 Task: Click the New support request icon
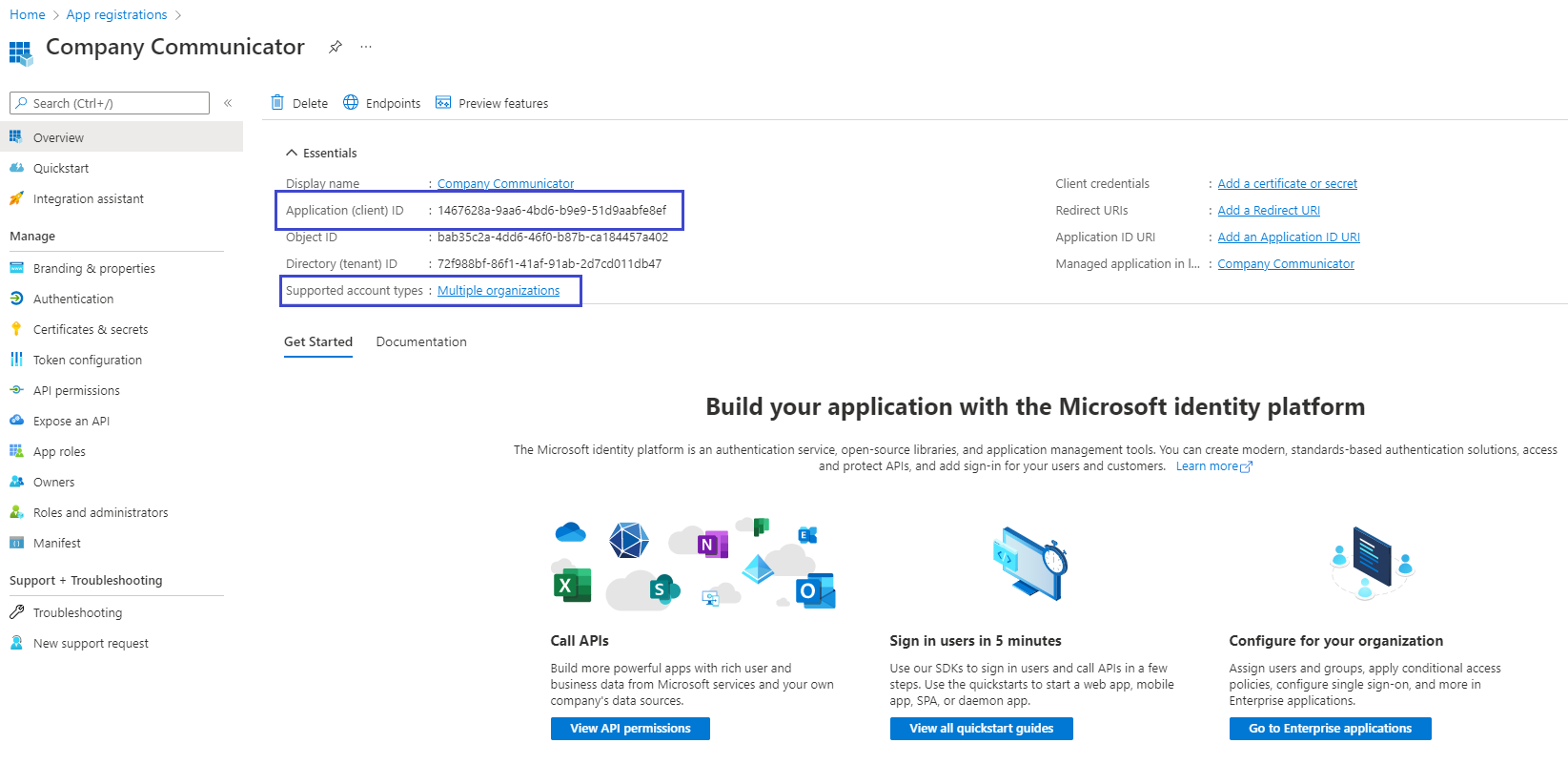point(16,643)
